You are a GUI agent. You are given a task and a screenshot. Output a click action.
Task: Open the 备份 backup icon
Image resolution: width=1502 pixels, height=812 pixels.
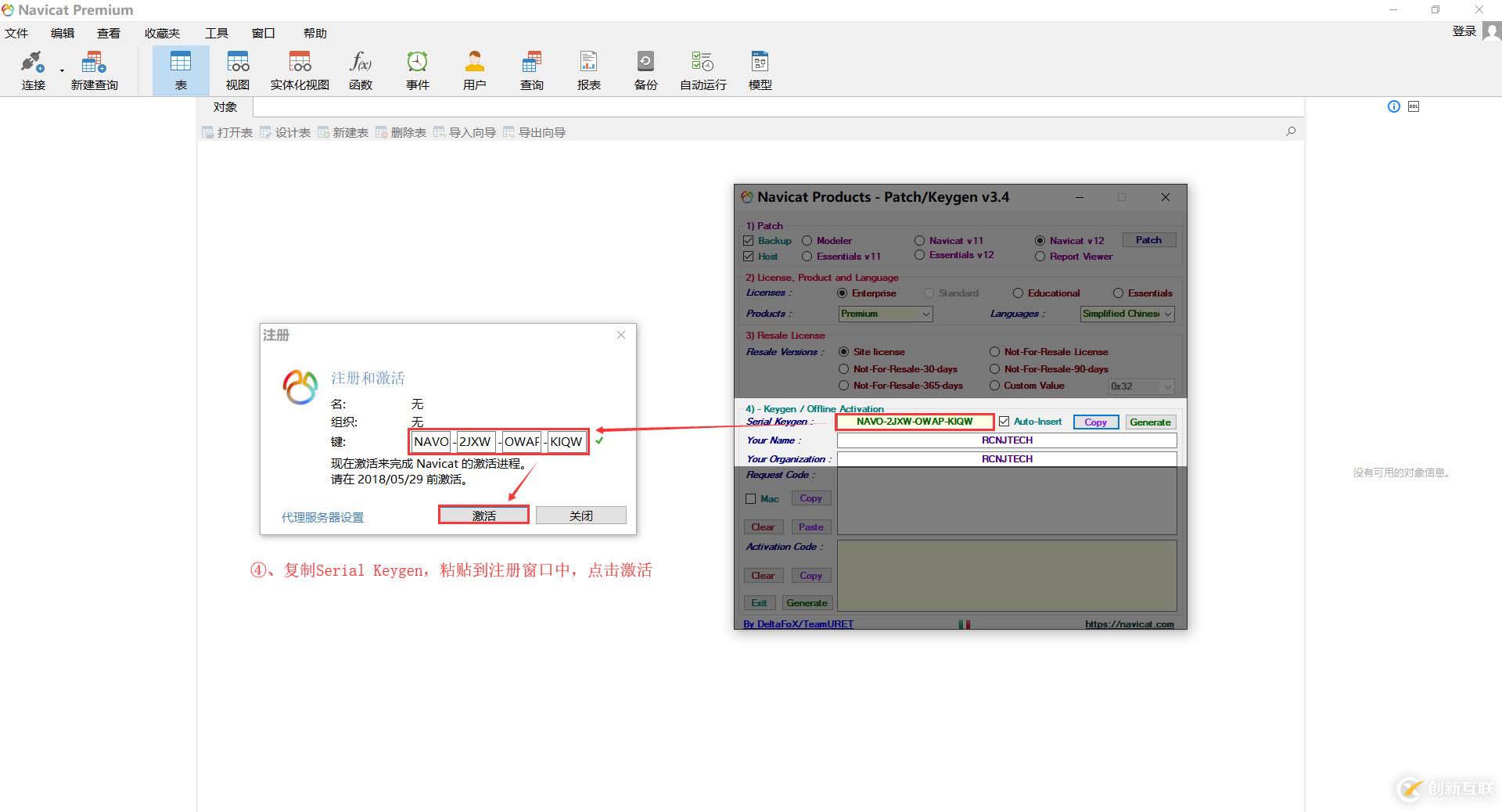click(646, 70)
